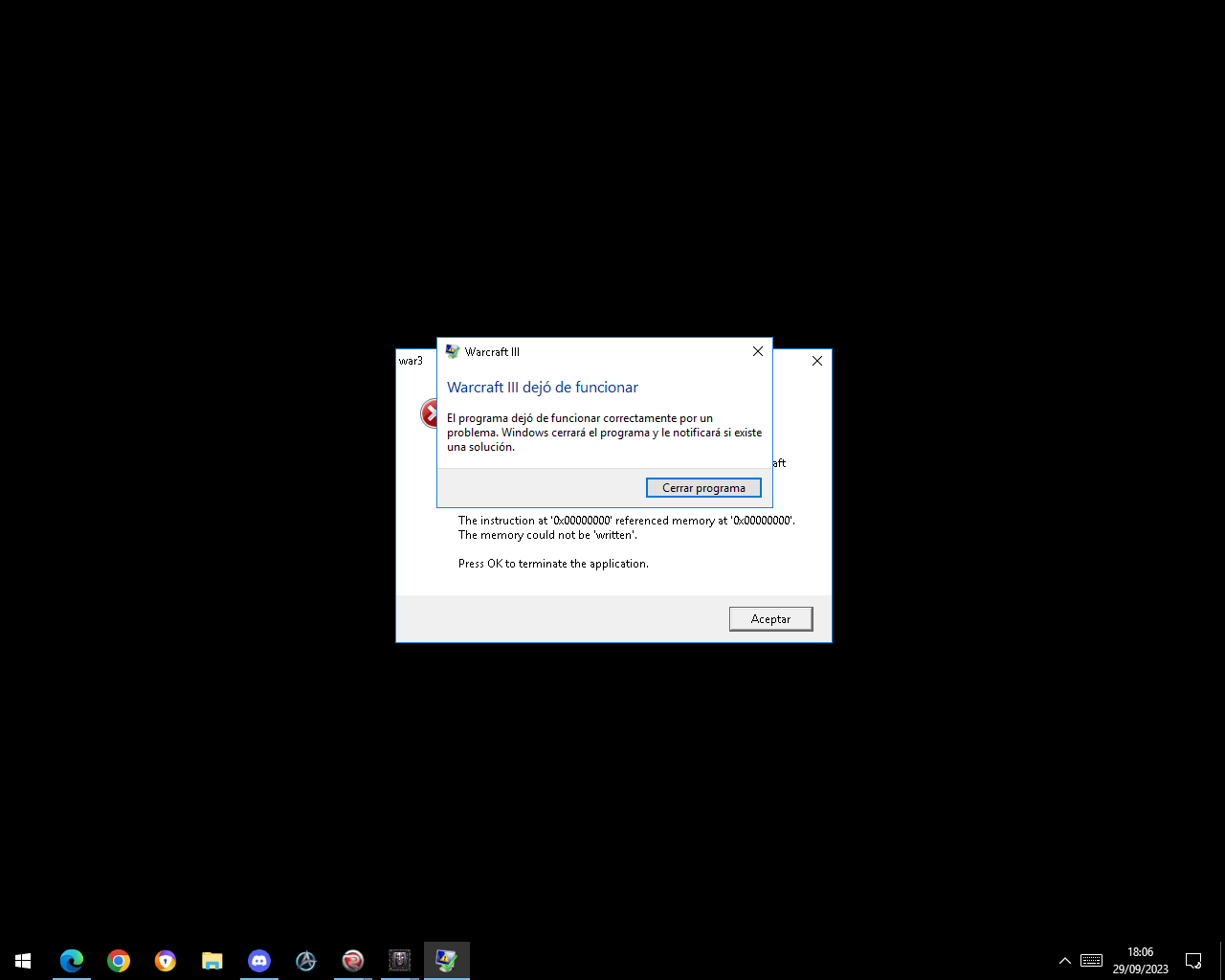Open Microsoft Edge from the taskbar
The height and width of the screenshot is (980, 1225).
[x=72, y=960]
